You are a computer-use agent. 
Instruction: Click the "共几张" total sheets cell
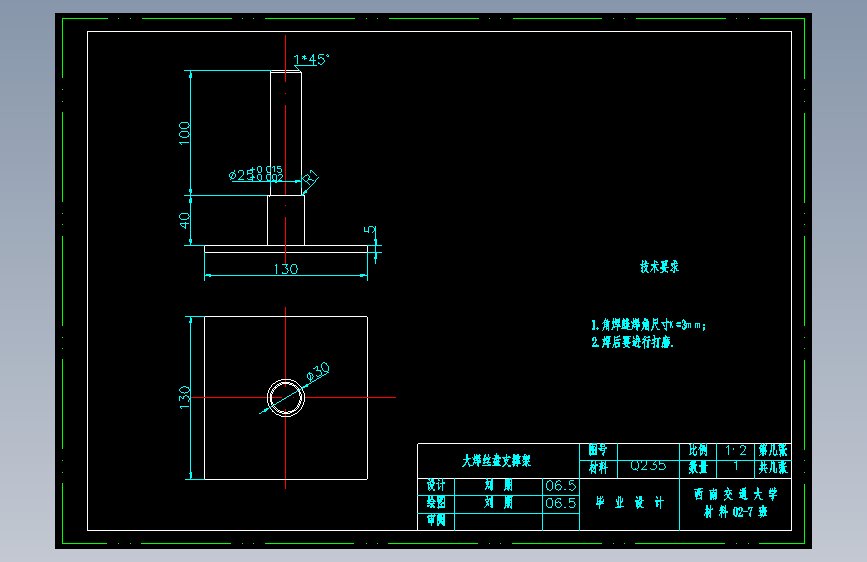(773, 469)
